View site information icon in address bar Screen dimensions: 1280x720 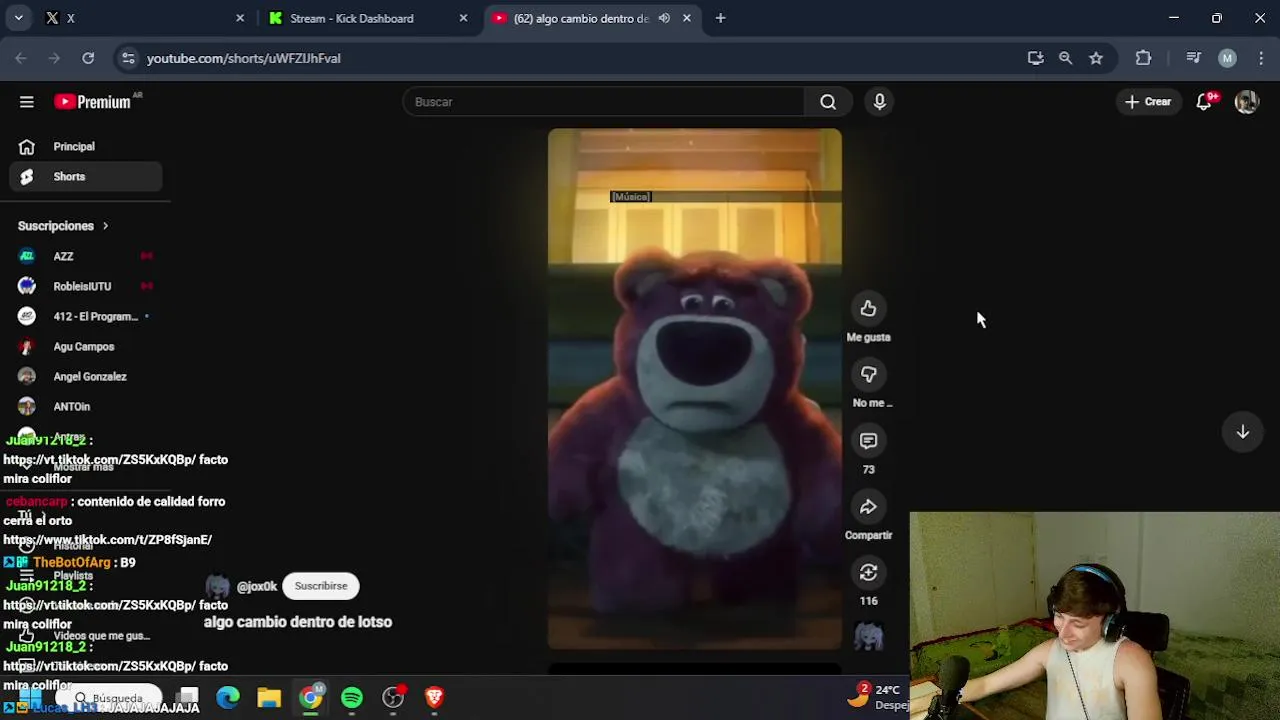tap(128, 58)
